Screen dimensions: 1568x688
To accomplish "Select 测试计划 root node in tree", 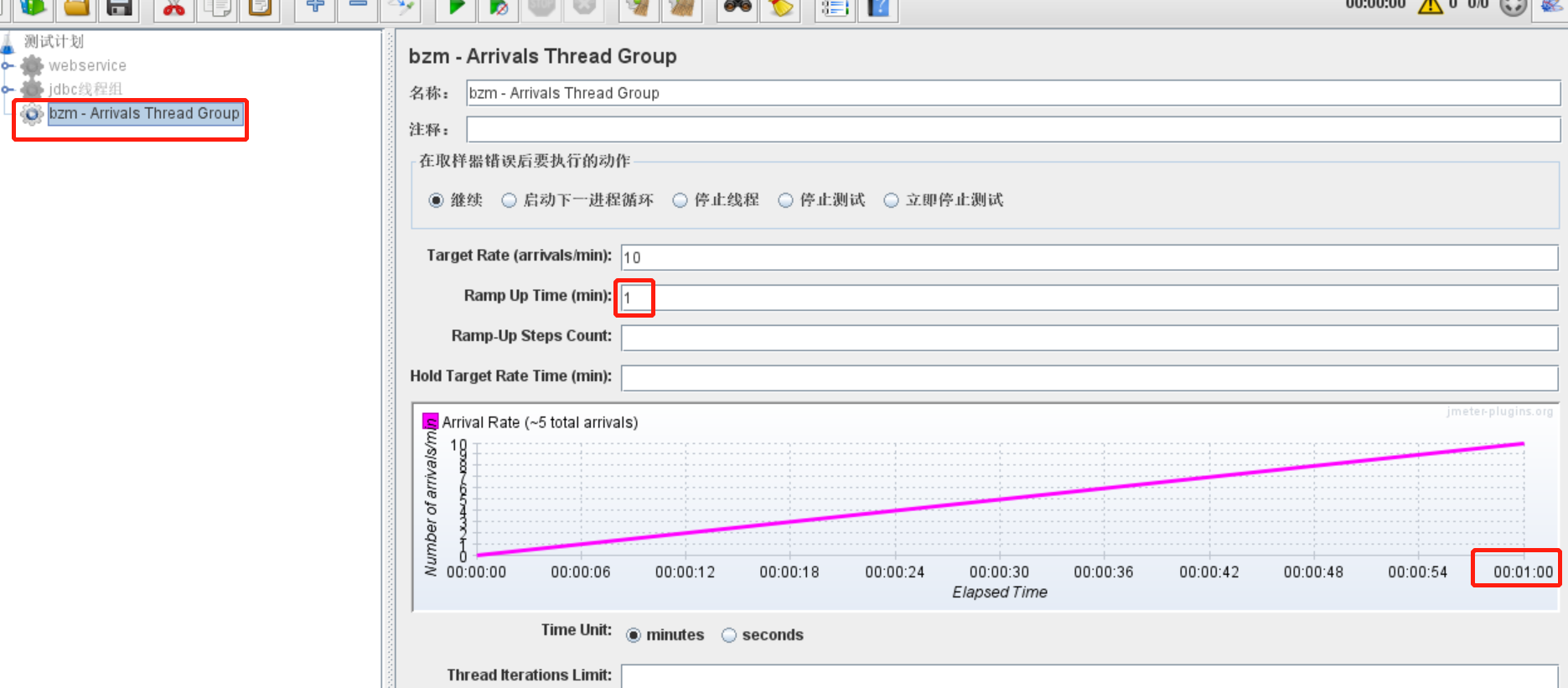I will click(x=54, y=41).
